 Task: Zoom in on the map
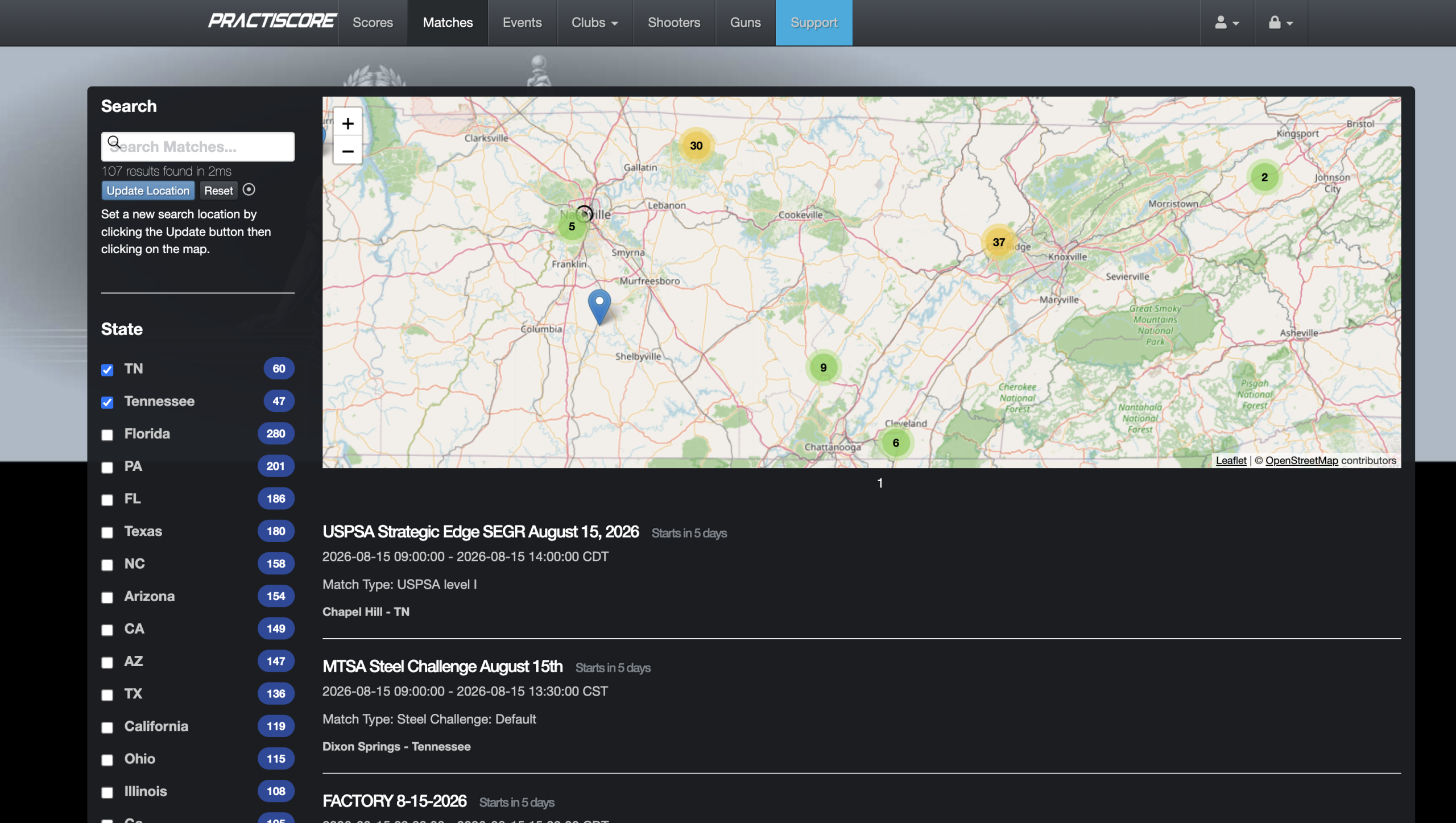348,123
